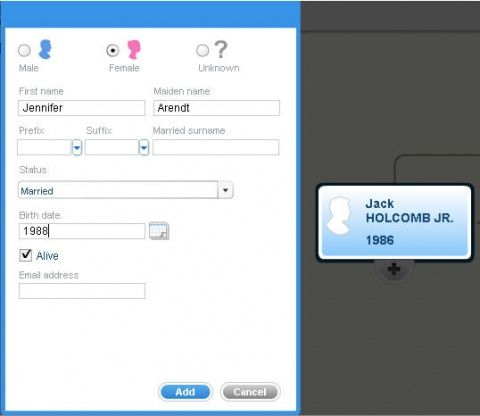
Task: Click the Email address field
Action: 82,291
